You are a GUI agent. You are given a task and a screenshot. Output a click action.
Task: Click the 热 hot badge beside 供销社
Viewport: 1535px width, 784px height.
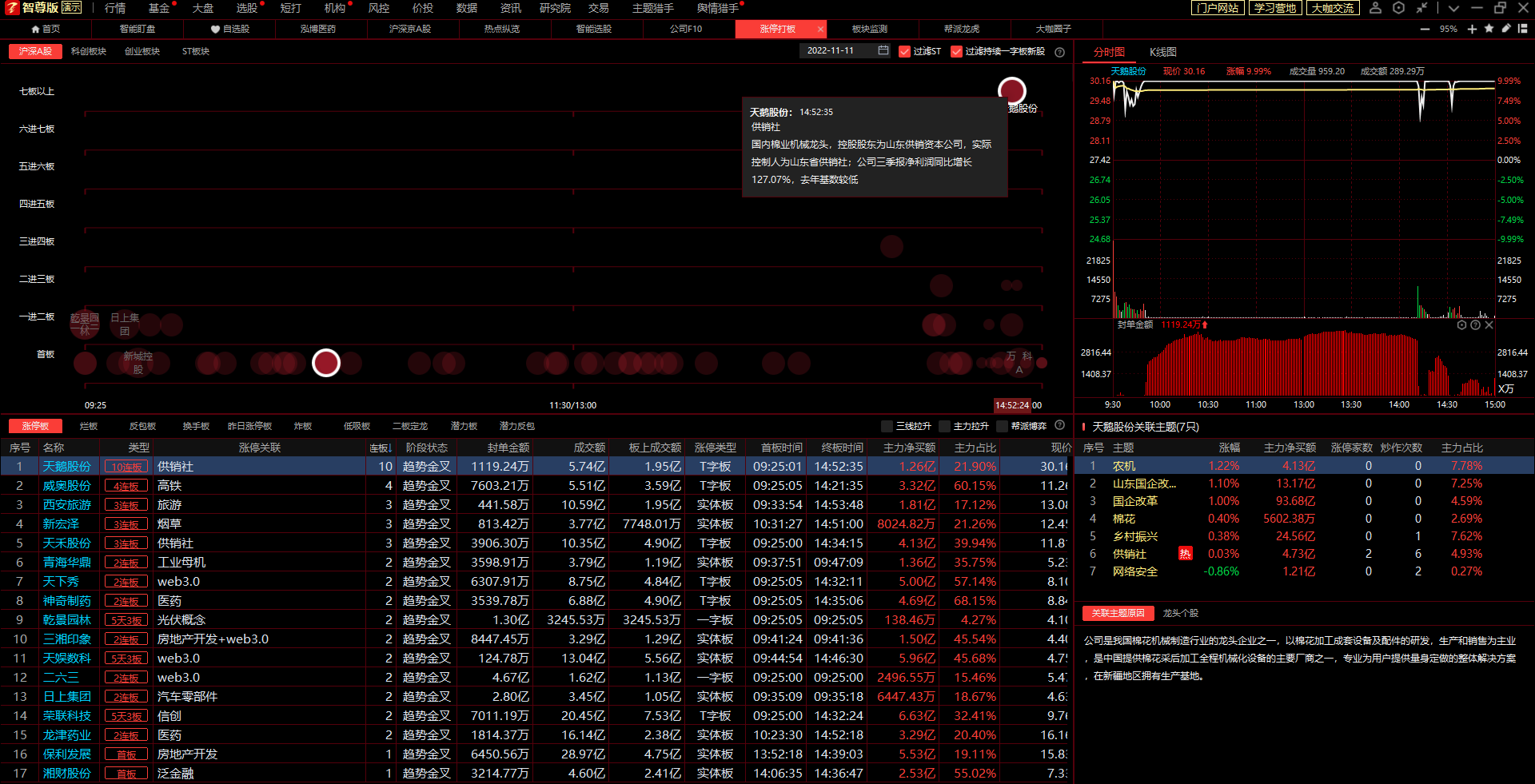pos(1185,554)
